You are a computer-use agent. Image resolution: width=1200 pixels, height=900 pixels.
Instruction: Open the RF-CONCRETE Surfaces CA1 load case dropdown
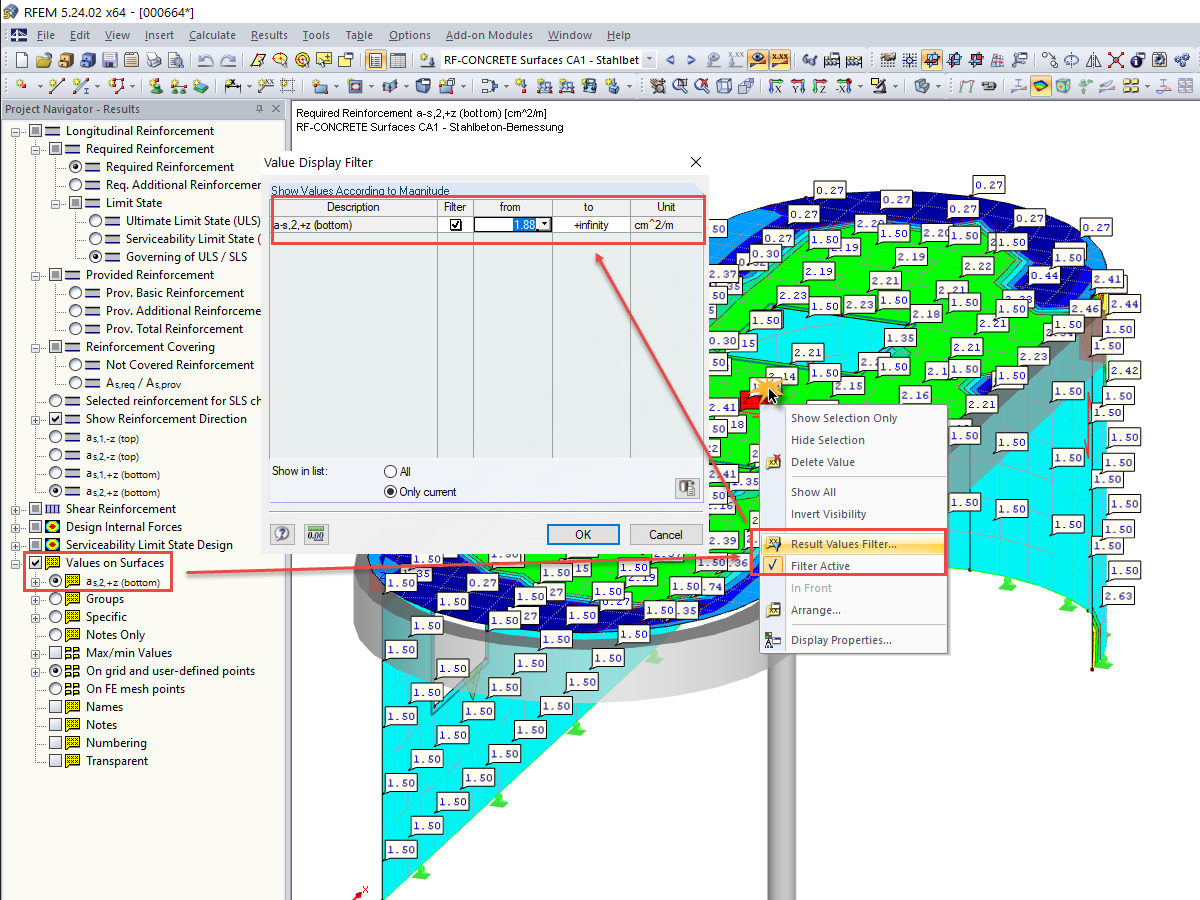coord(650,60)
